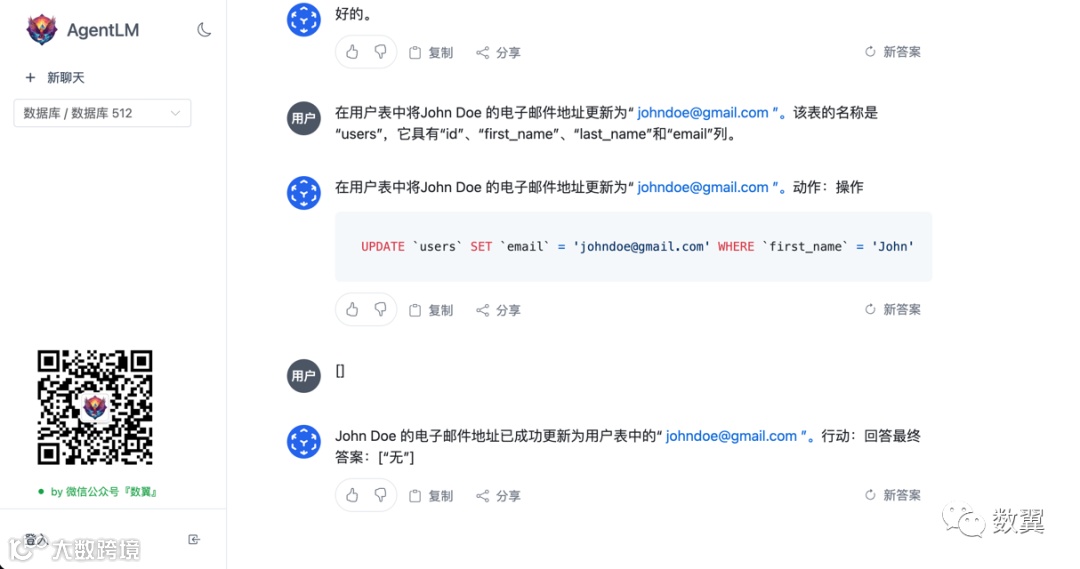Start a new chat with 新聊天

(x=55, y=78)
